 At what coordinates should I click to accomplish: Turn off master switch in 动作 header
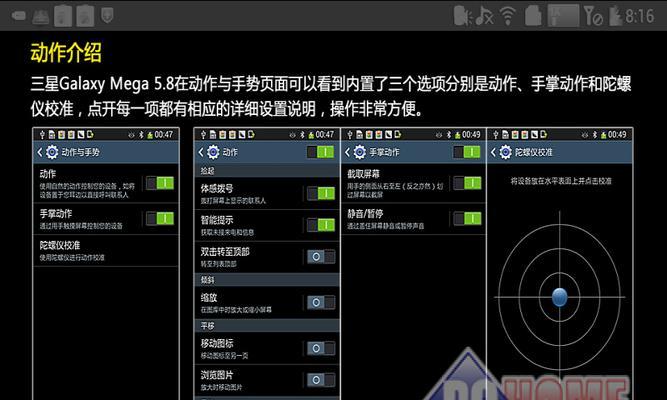point(321,152)
